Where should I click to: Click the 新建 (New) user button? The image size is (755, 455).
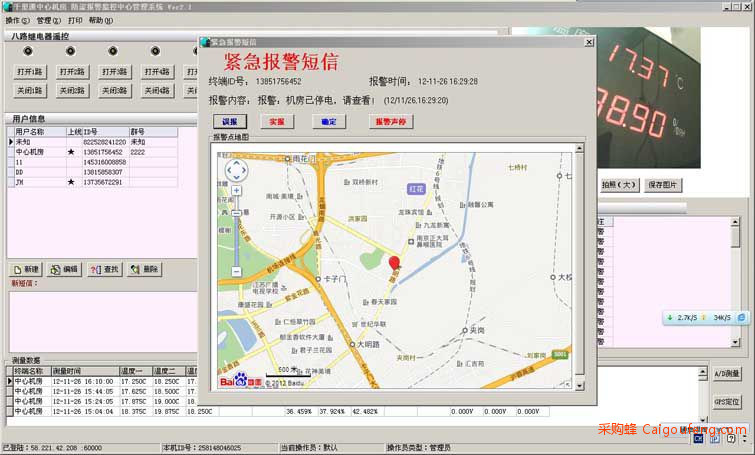pos(26,270)
